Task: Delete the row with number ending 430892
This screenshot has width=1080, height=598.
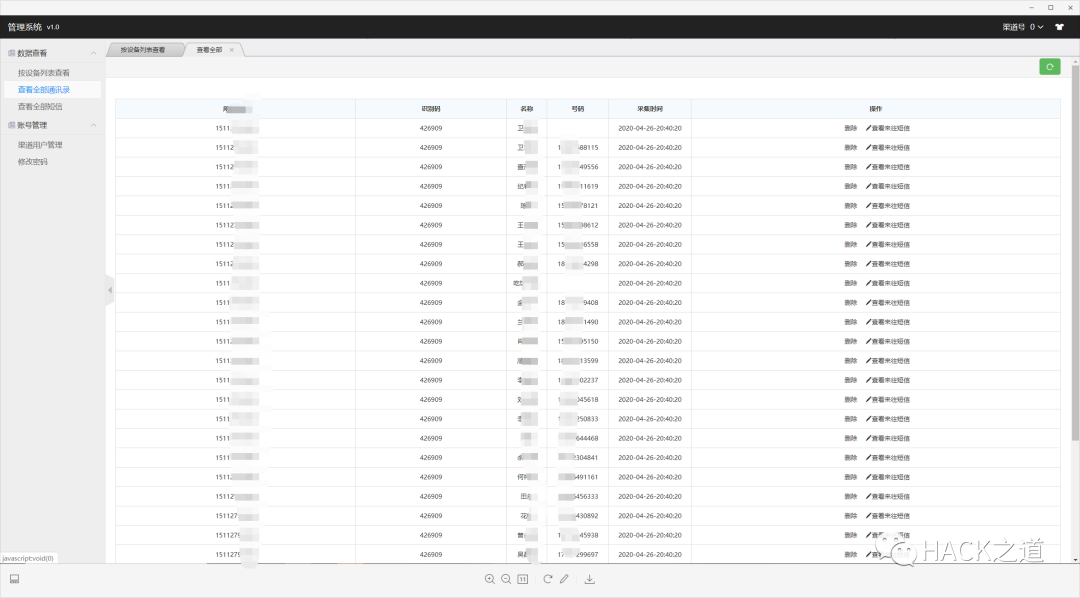Action: (x=851, y=516)
